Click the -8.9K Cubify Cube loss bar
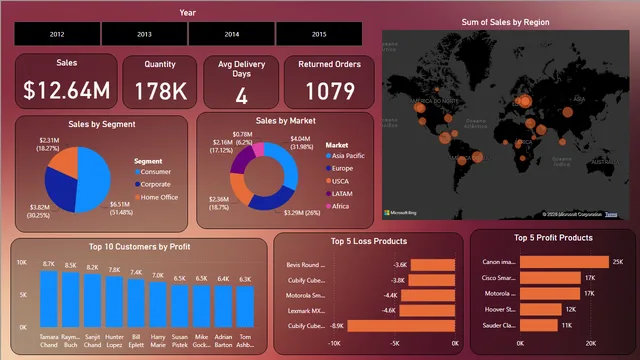 [x=401, y=326]
